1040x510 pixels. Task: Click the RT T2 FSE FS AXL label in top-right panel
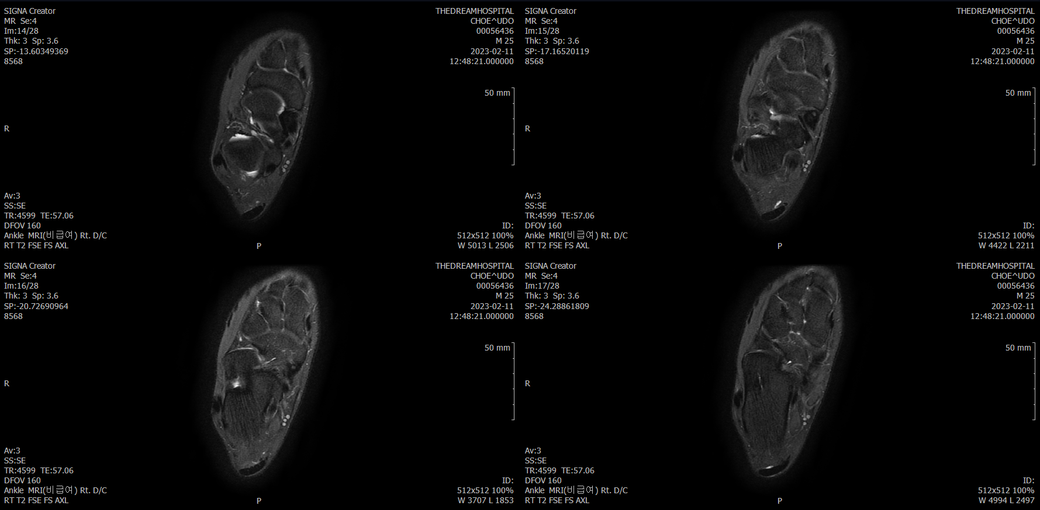coord(557,245)
